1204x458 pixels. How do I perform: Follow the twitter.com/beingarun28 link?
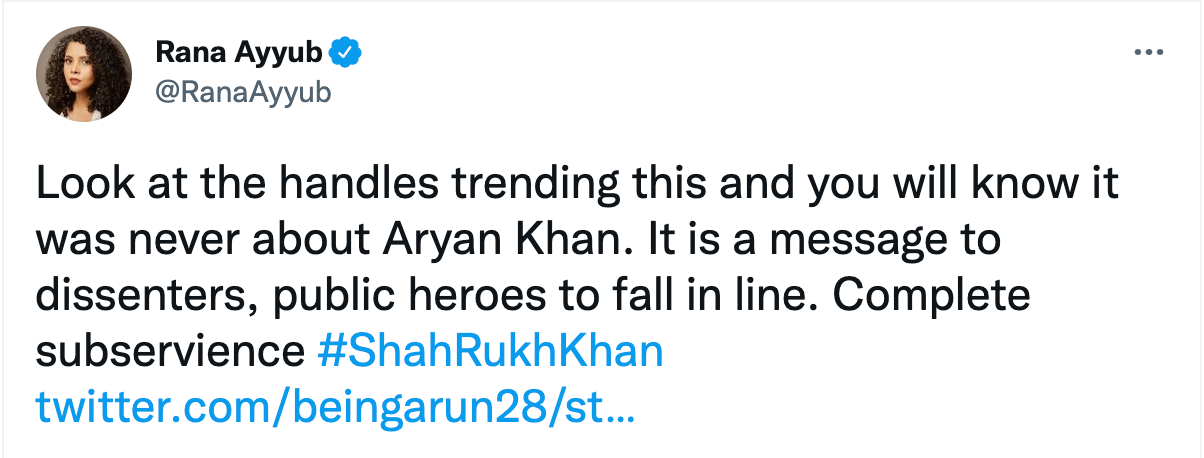click(x=335, y=406)
